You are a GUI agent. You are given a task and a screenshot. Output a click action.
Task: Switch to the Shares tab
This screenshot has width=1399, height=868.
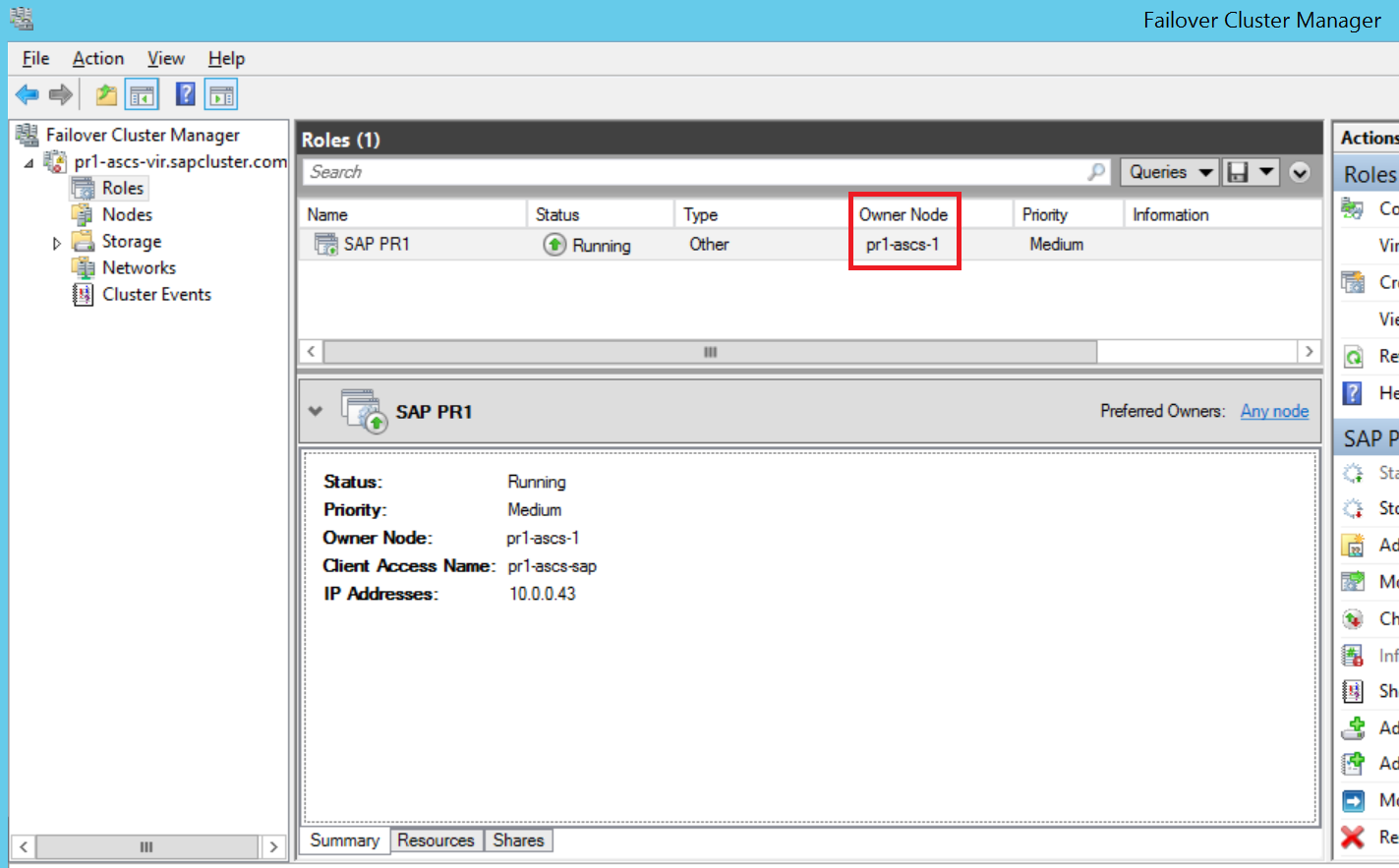click(518, 840)
